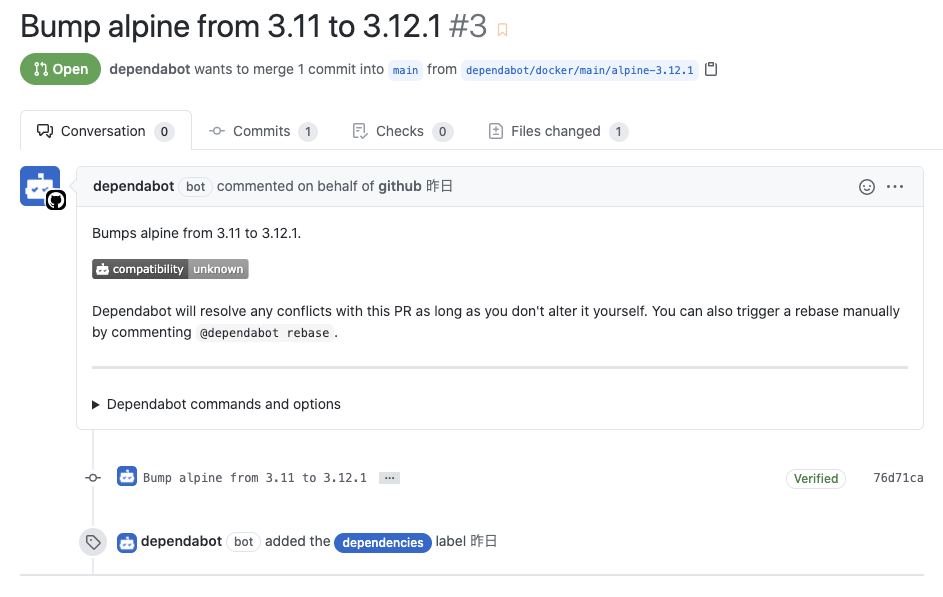The height and width of the screenshot is (597, 943).
Task: Click the GitHub logo badge on avatar
Action: [57, 201]
